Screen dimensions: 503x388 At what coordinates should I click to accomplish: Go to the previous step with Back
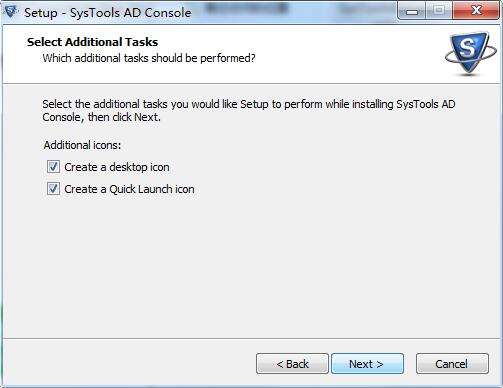click(x=292, y=364)
